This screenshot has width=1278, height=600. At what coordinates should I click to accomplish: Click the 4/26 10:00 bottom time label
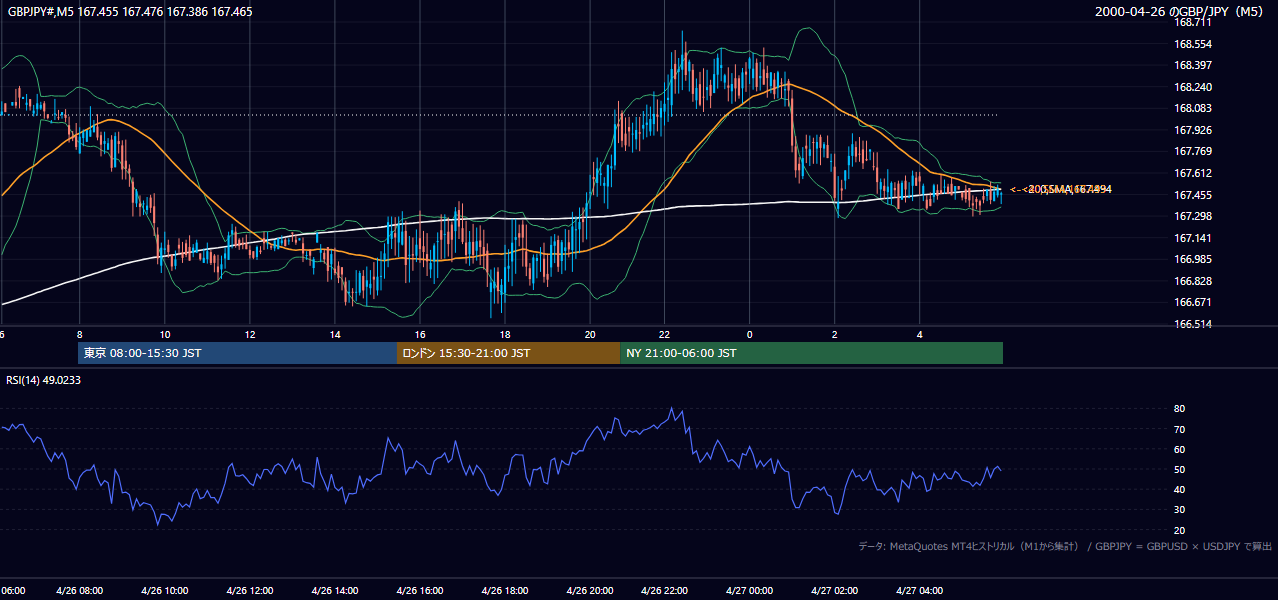(x=164, y=590)
